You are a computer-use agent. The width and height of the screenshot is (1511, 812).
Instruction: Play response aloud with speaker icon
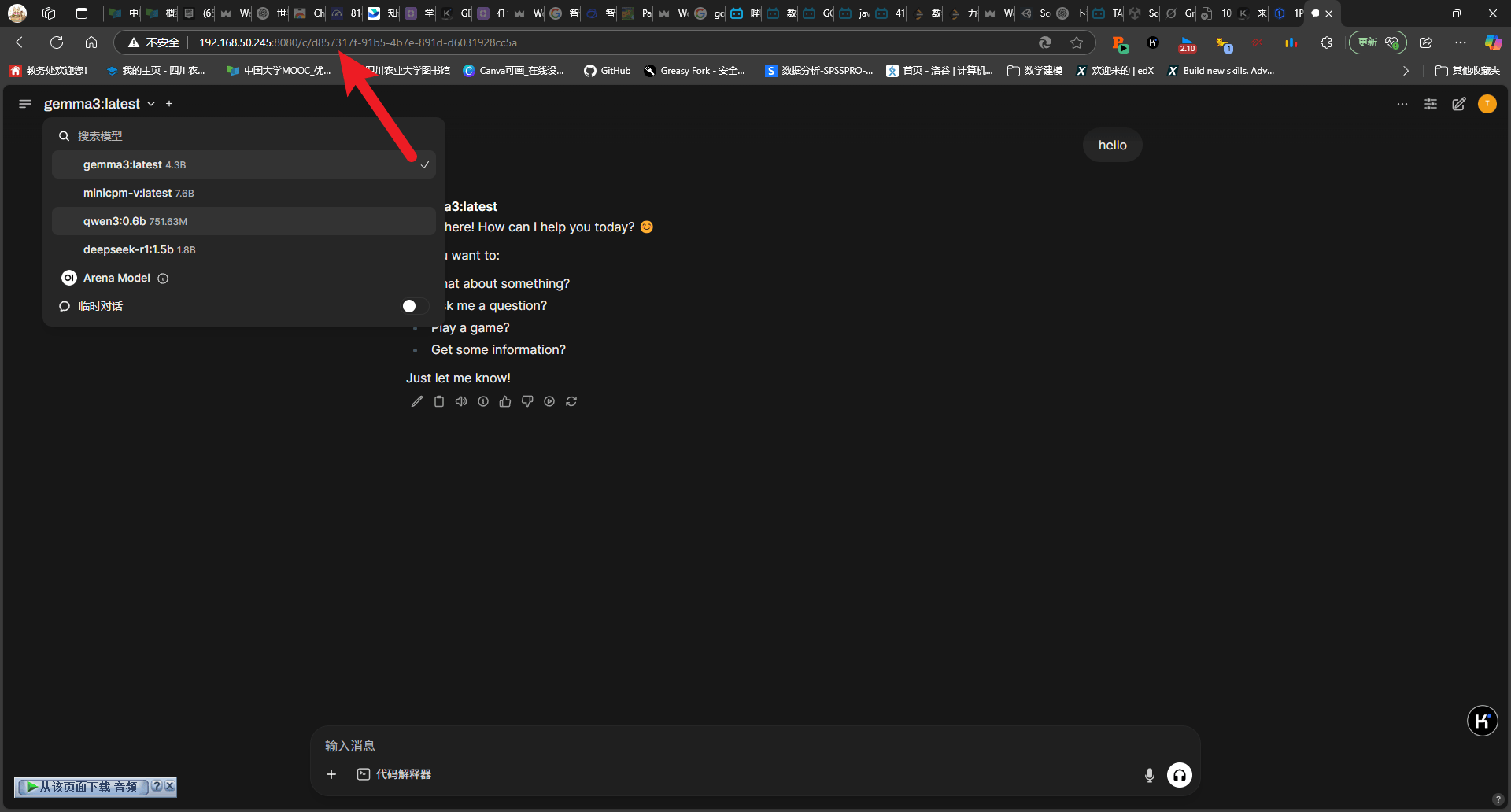[461, 401]
